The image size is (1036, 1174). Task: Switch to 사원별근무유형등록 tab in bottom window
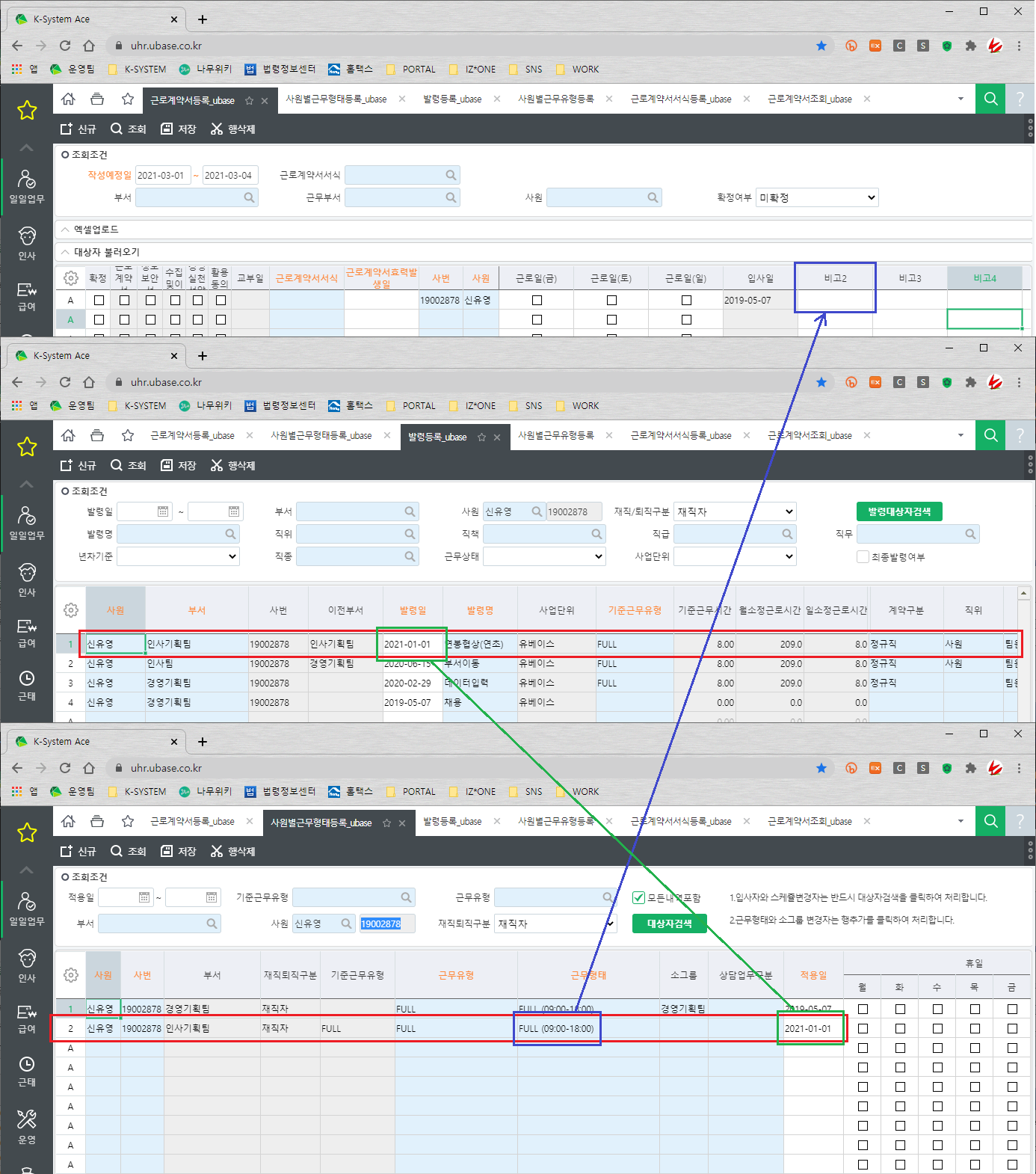(556, 821)
